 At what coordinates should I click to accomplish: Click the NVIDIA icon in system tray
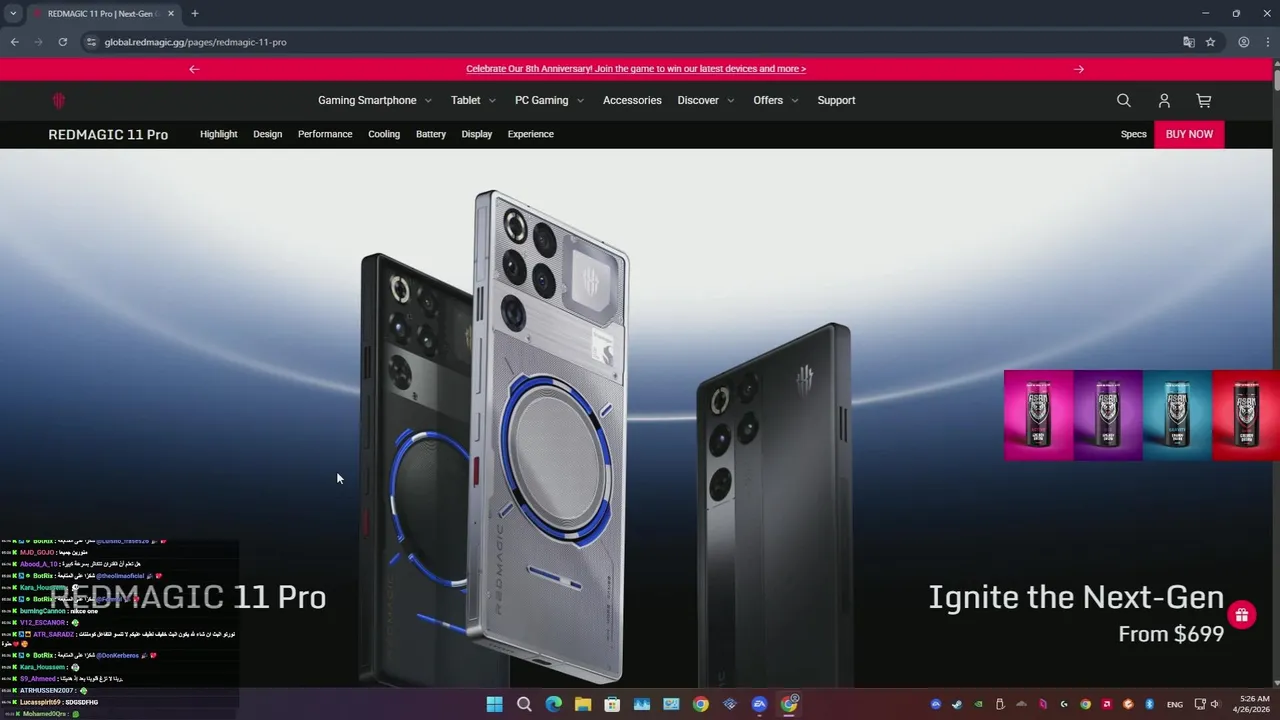[x=978, y=704]
